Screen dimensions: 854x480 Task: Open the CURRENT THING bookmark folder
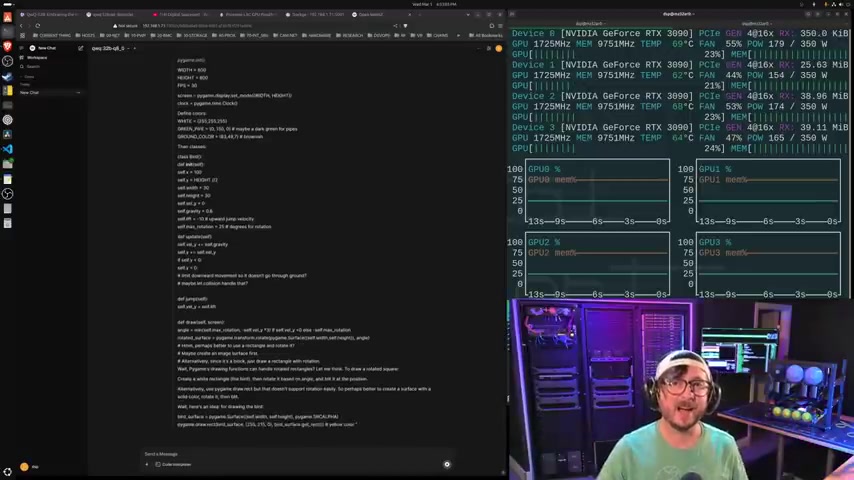point(52,35)
